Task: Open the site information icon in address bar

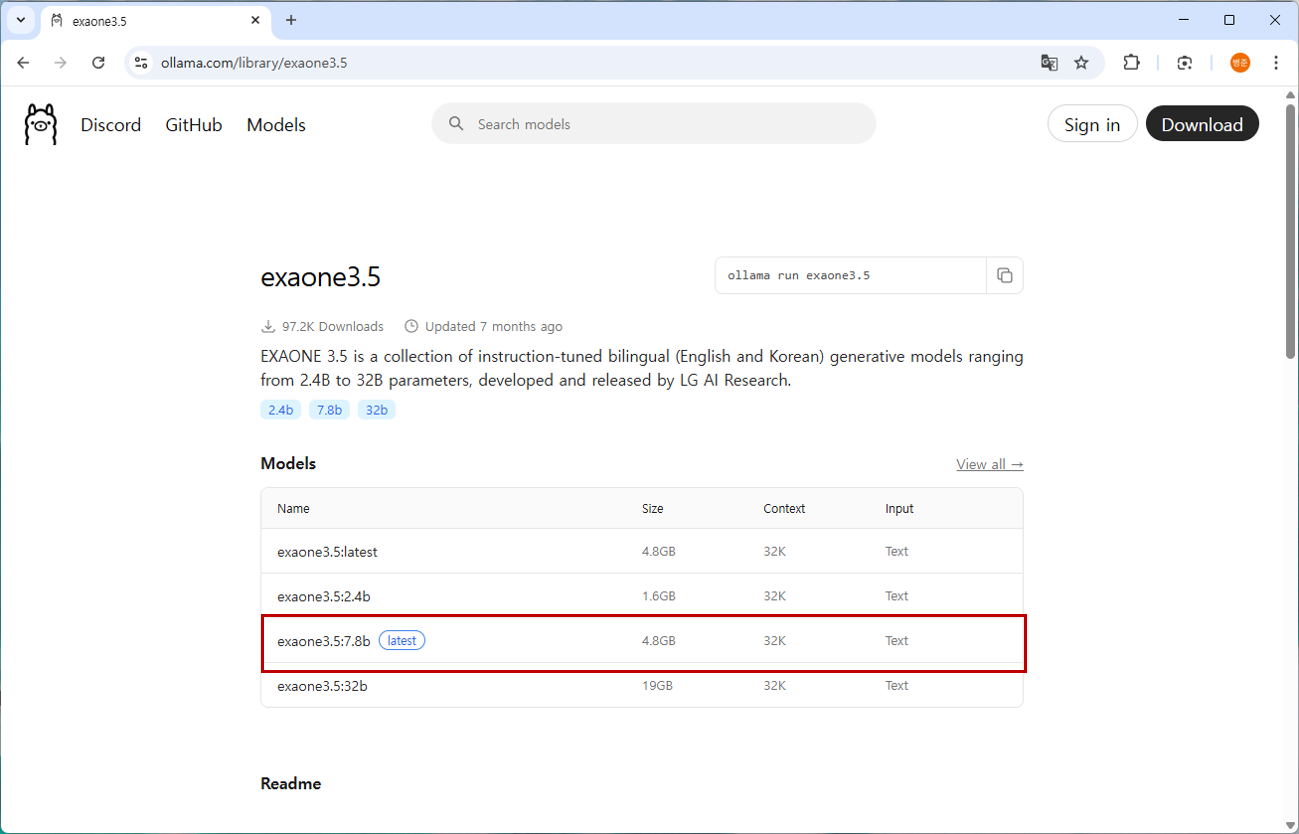Action: 142,63
